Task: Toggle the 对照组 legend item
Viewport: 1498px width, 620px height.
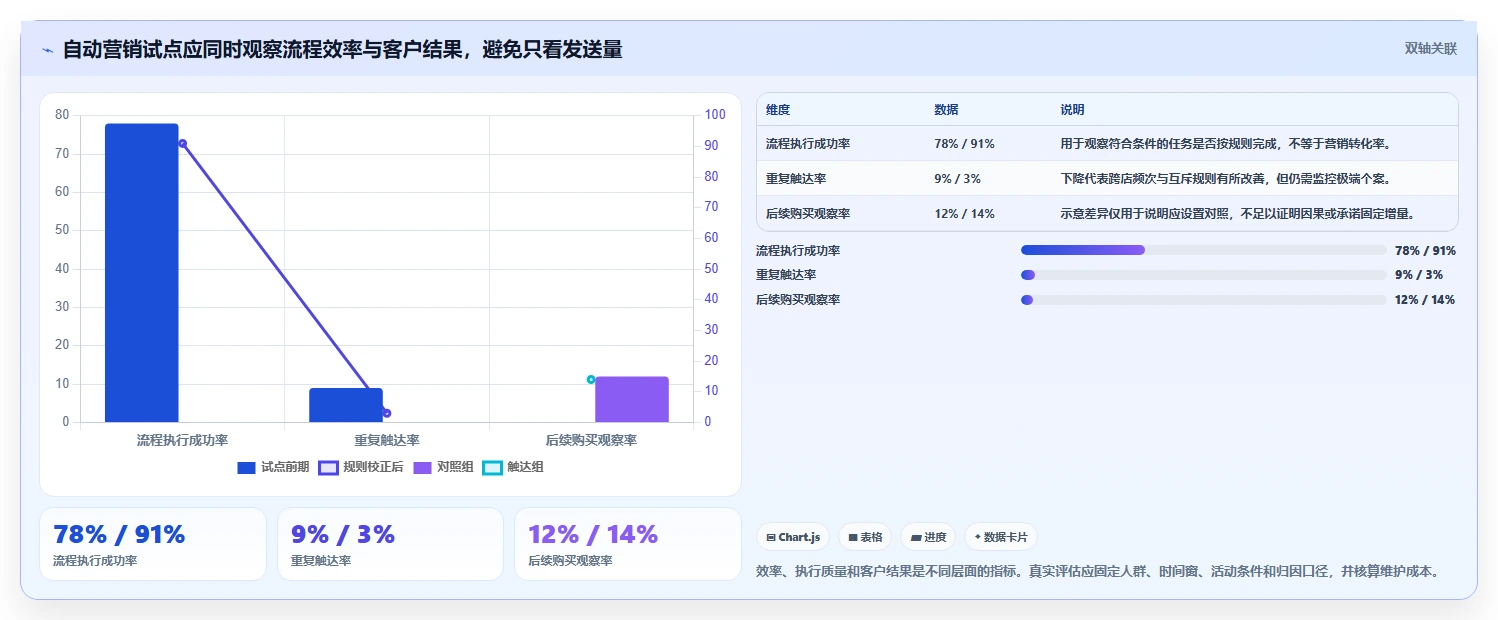Action: tap(443, 467)
